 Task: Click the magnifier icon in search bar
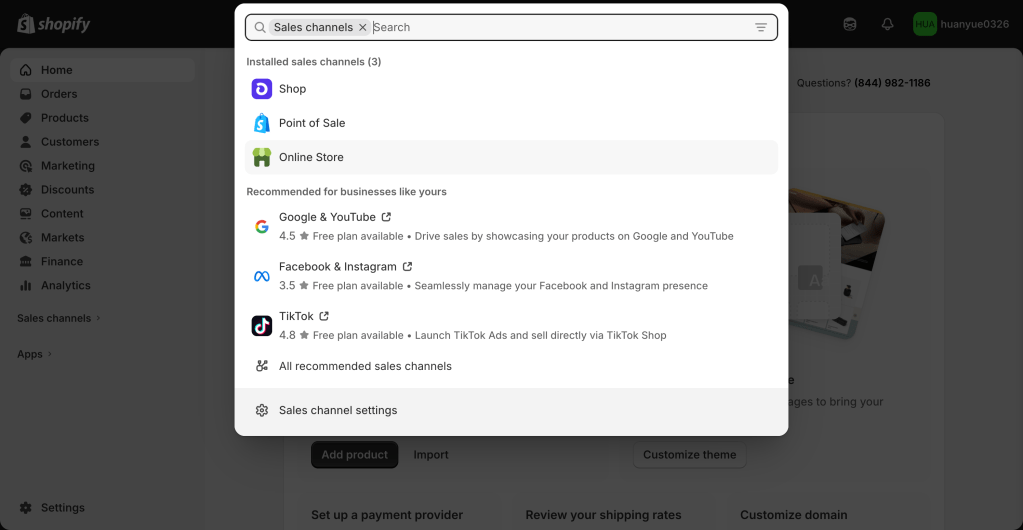coord(260,27)
